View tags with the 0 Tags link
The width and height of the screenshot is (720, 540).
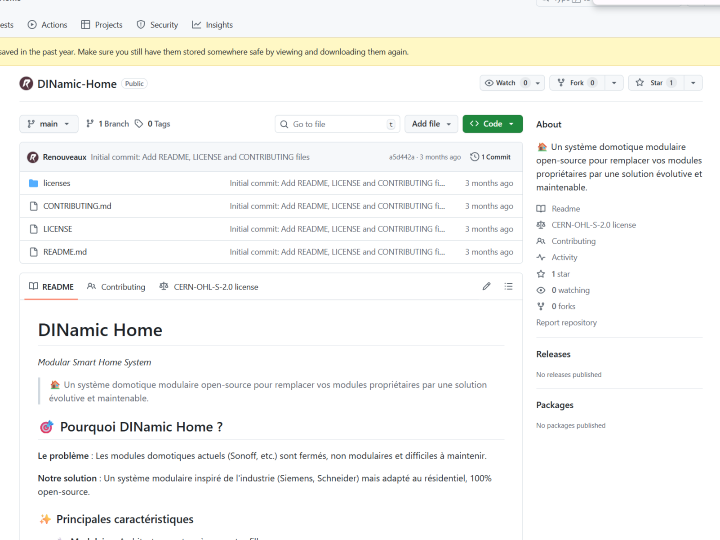(x=153, y=124)
